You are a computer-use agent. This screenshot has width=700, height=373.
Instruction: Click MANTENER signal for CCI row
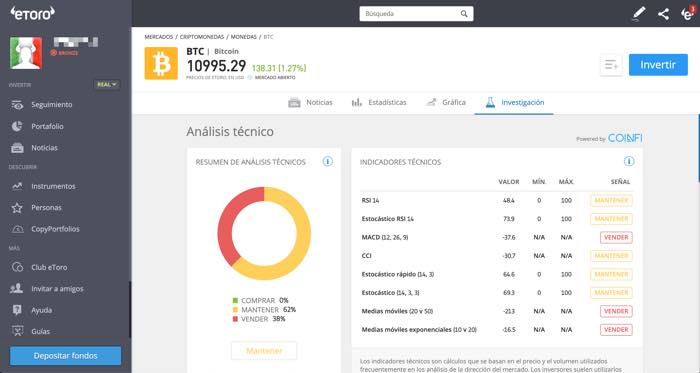[x=611, y=256]
